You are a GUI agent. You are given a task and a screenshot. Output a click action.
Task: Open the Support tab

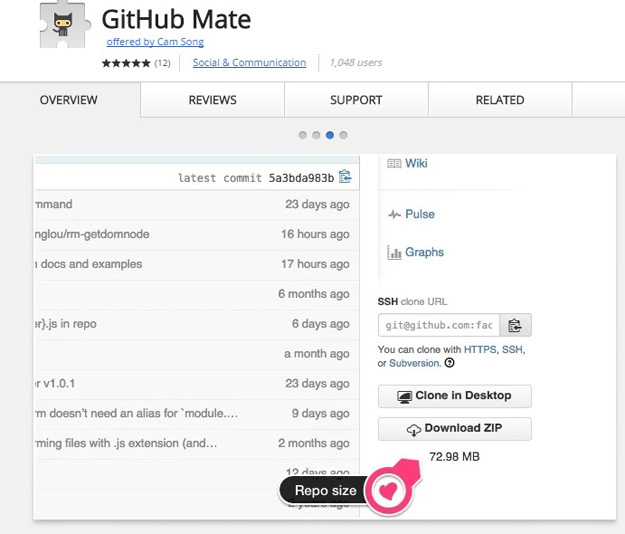(356, 100)
